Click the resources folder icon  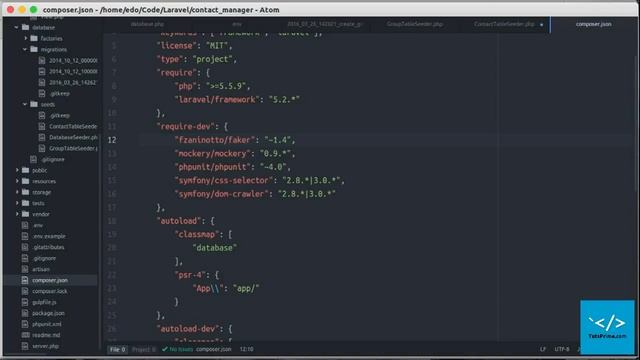(26, 181)
